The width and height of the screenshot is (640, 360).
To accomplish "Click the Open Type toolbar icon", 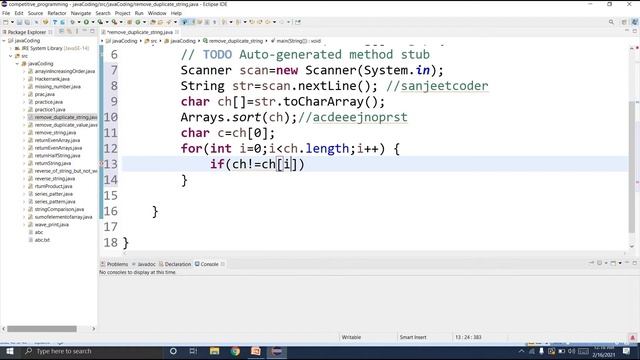I will (153, 22).
